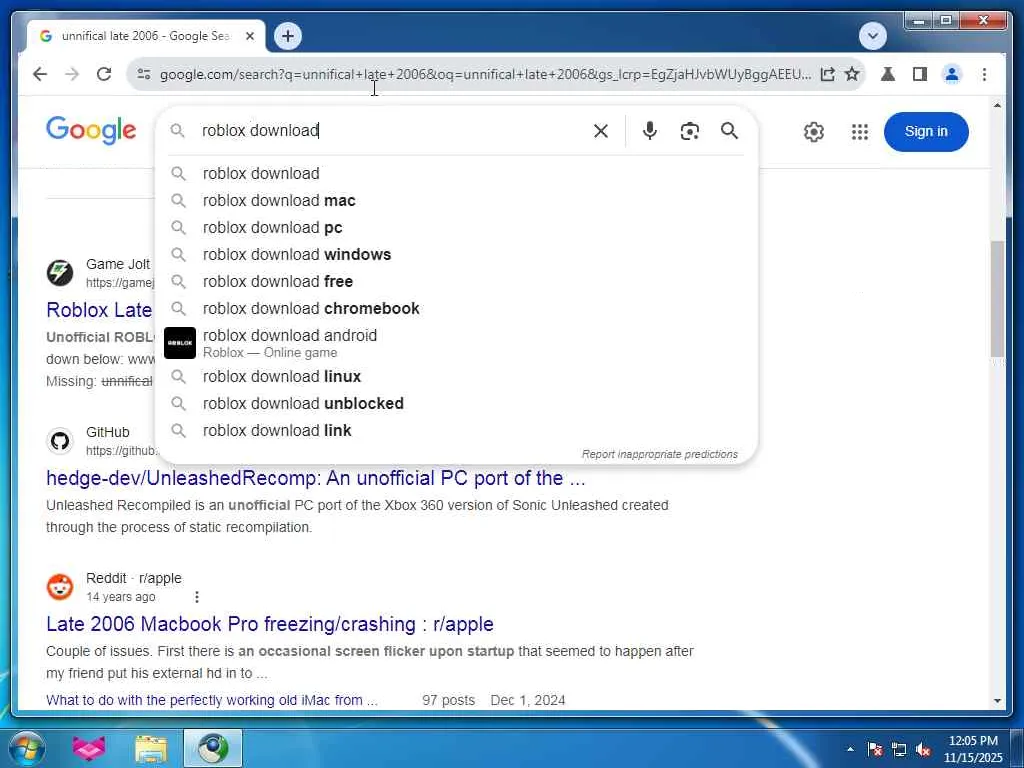
Task: Reload the current page
Action: 104,74
